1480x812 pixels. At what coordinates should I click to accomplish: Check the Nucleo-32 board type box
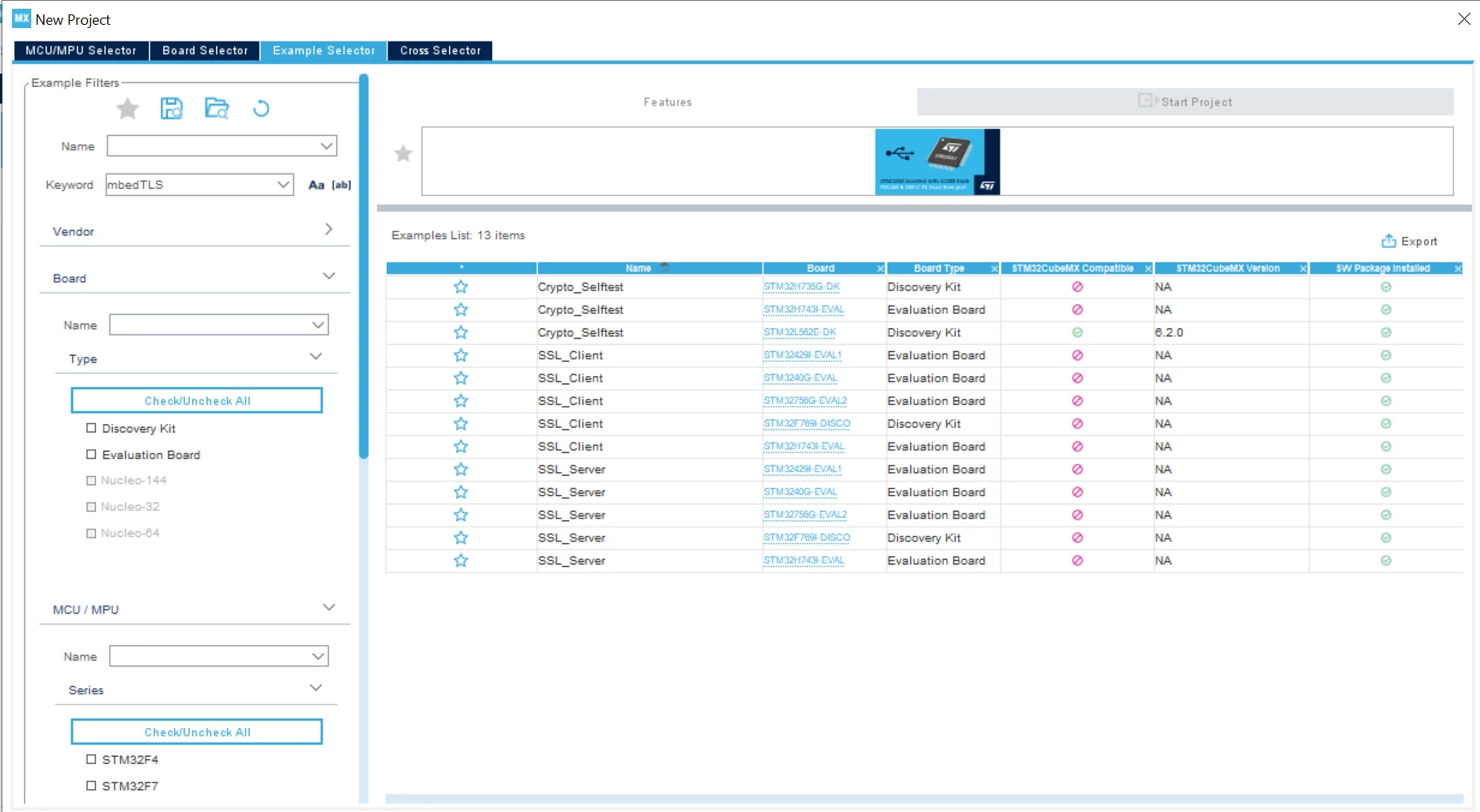coord(91,507)
